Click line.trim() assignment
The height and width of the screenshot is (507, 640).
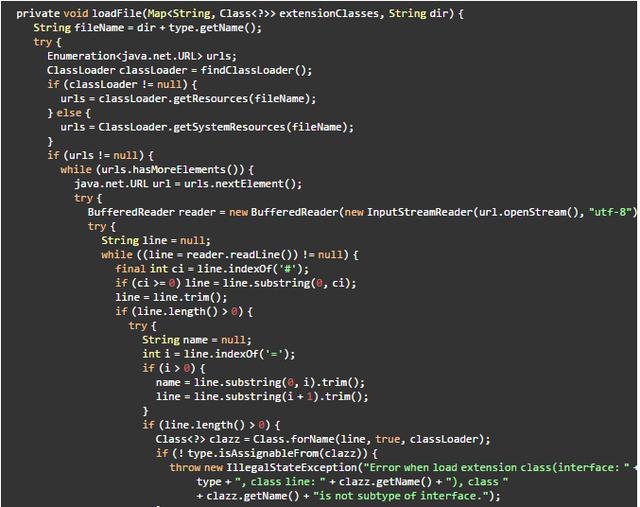[x=171, y=297]
